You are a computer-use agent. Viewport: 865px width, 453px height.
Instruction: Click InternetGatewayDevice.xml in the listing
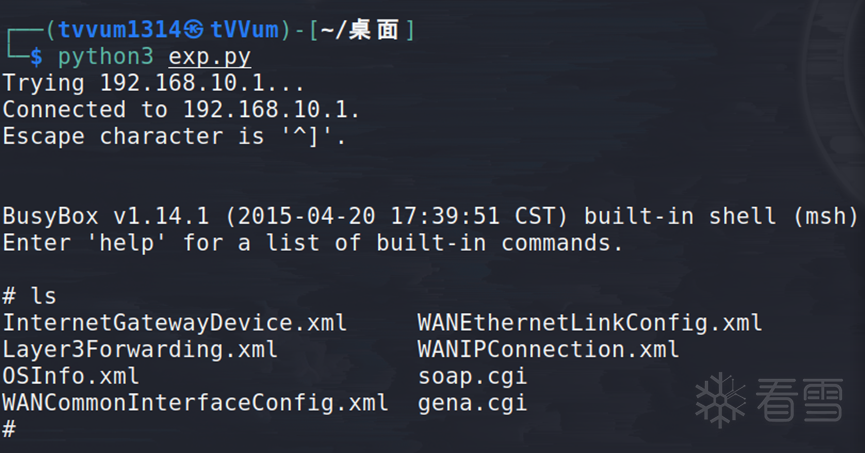pyautogui.click(x=175, y=323)
